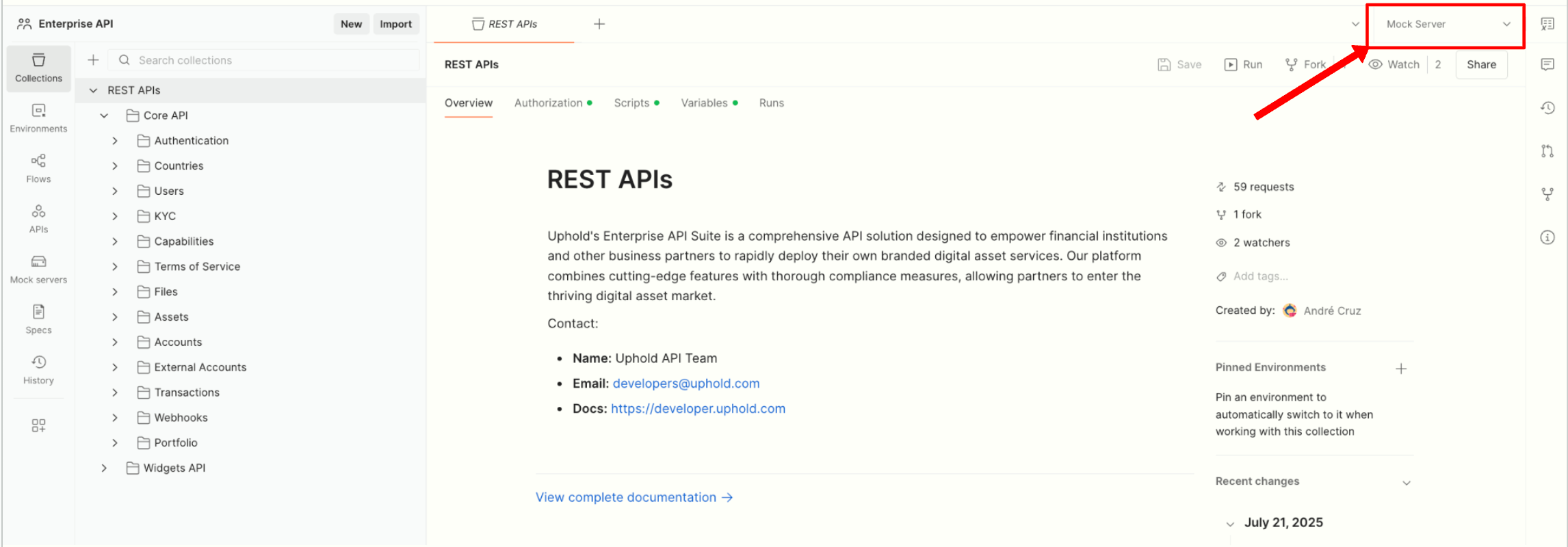Collapse the Recent changes section

coord(1407,483)
